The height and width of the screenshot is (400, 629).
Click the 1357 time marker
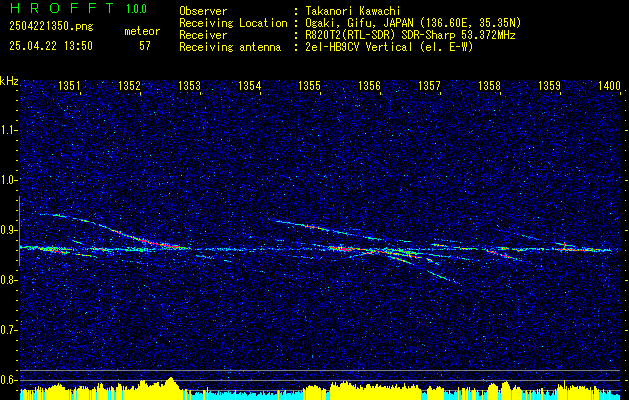[x=430, y=85]
